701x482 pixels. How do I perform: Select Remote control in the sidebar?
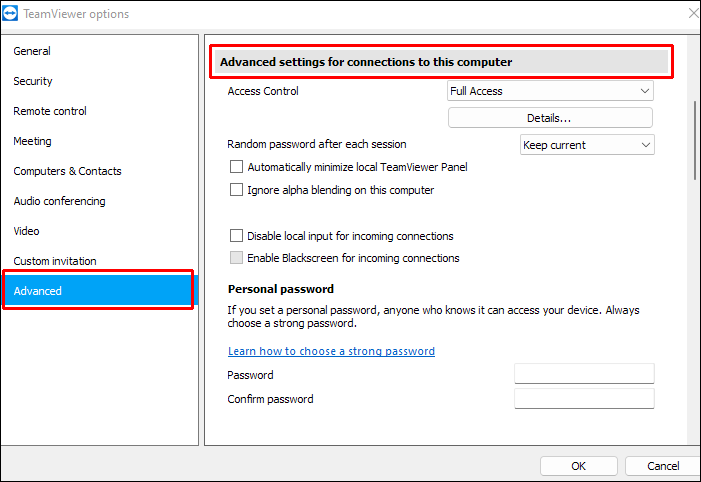click(x=50, y=111)
